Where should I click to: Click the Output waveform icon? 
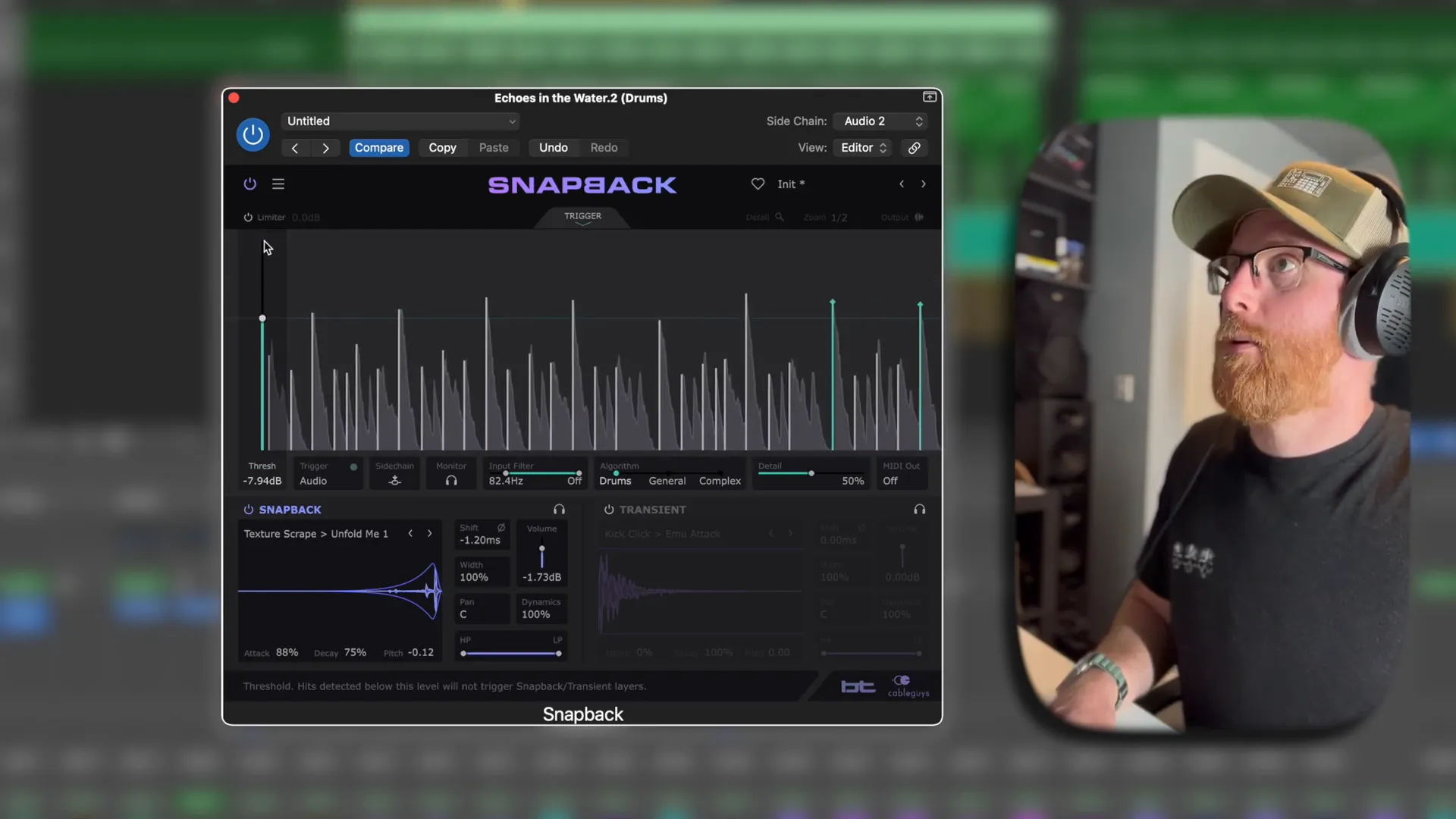click(919, 217)
